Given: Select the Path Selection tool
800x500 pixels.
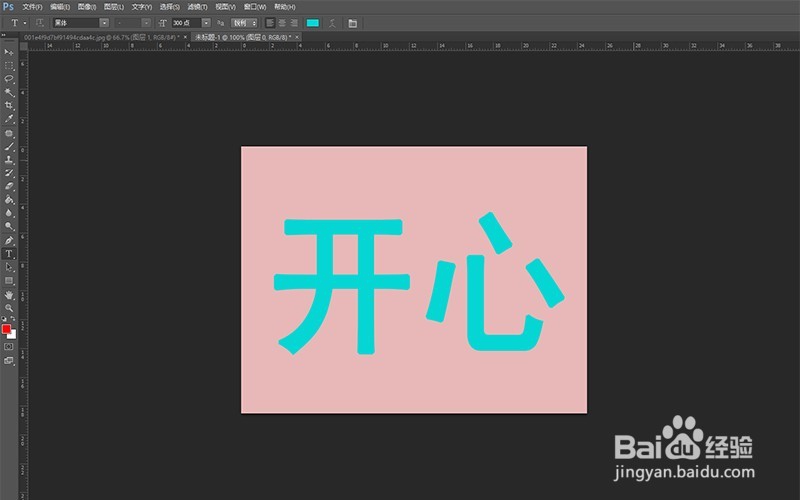Looking at the screenshot, I should coord(9,267).
